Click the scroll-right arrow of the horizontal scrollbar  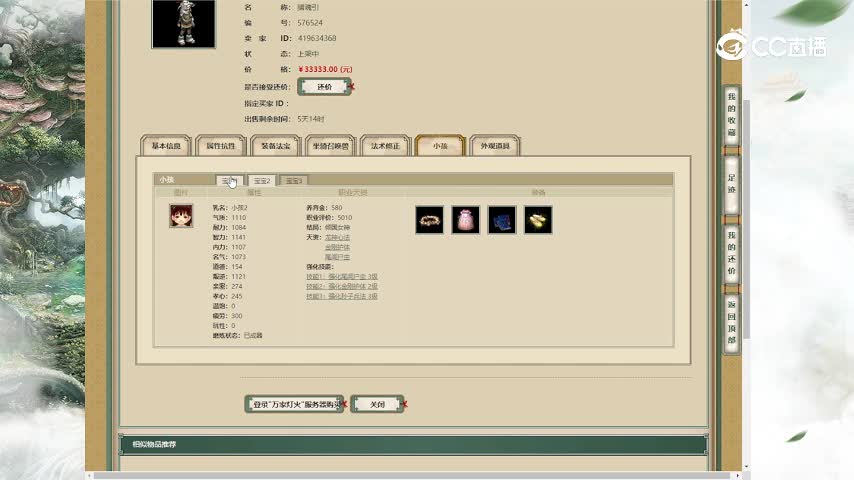[738, 476]
